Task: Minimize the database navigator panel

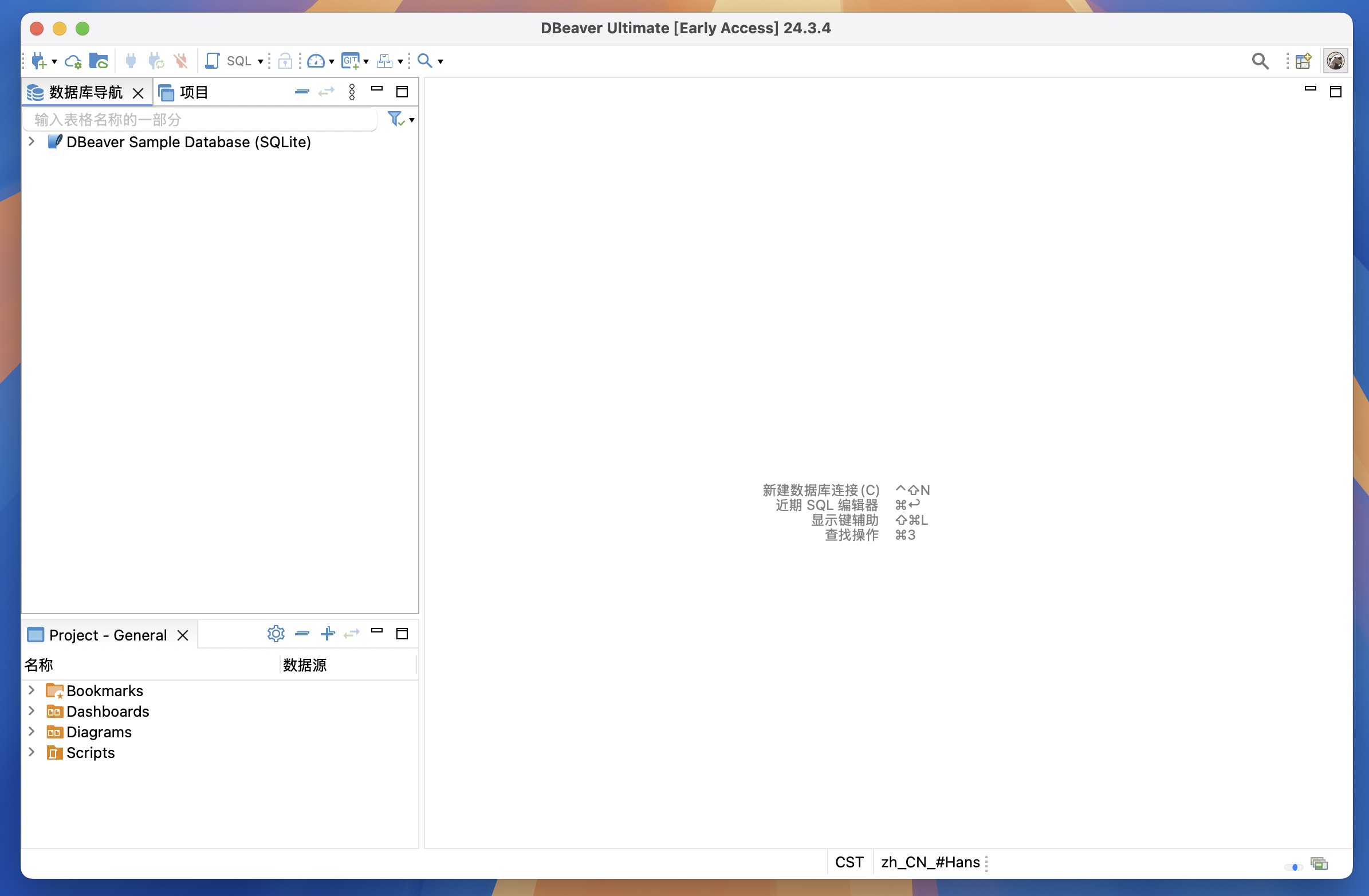Action: click(x=377, y=89)
